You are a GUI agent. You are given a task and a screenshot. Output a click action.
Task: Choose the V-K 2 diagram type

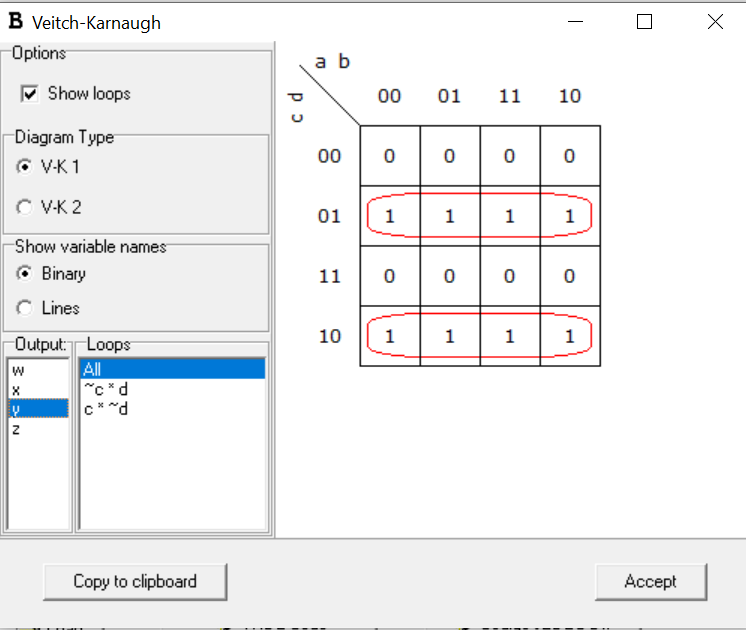pyautogui.click(x=25, y=207)
